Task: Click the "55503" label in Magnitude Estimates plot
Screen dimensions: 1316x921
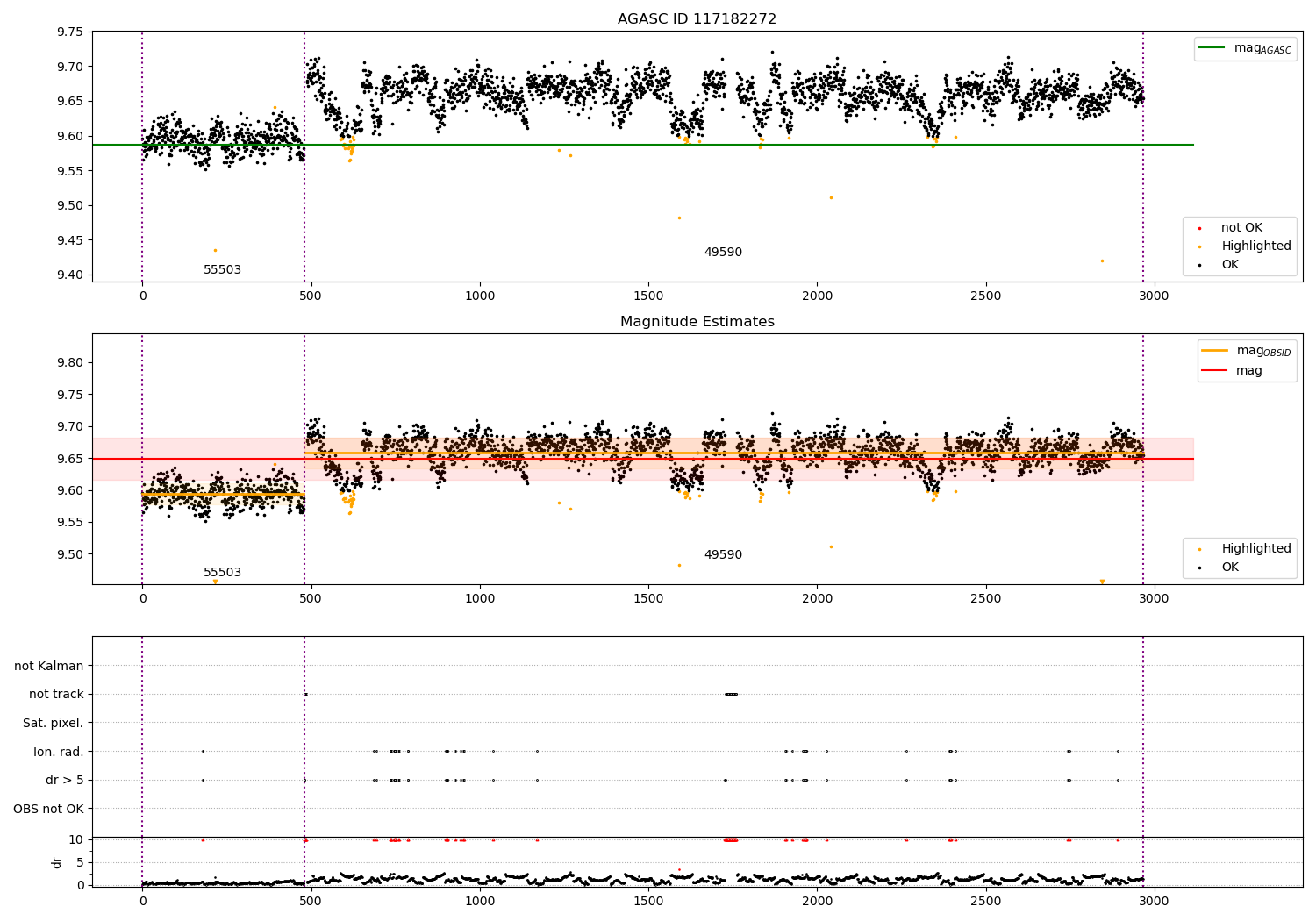Action: coord(222,573)
